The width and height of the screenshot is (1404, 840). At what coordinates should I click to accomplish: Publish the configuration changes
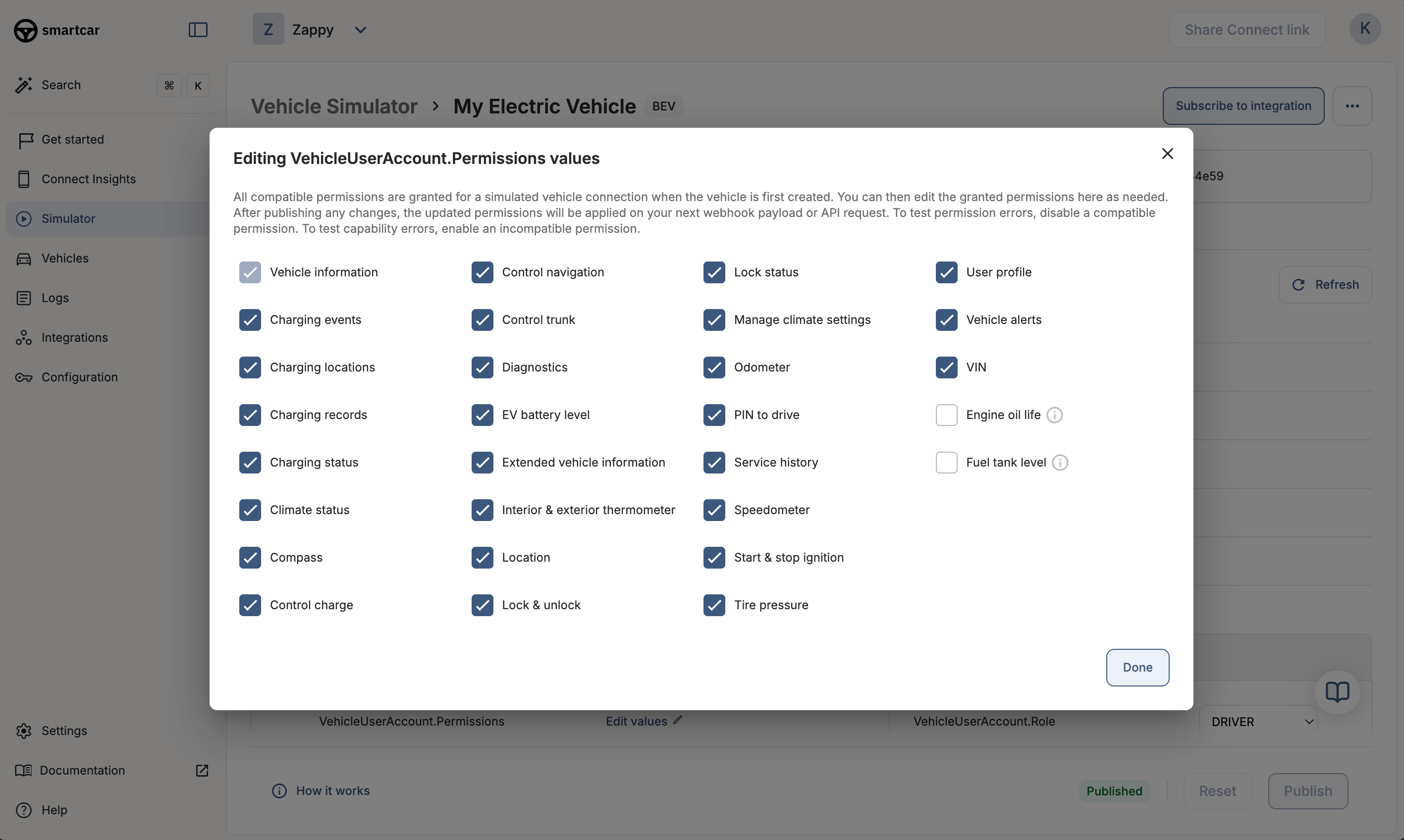(1307, 791)
